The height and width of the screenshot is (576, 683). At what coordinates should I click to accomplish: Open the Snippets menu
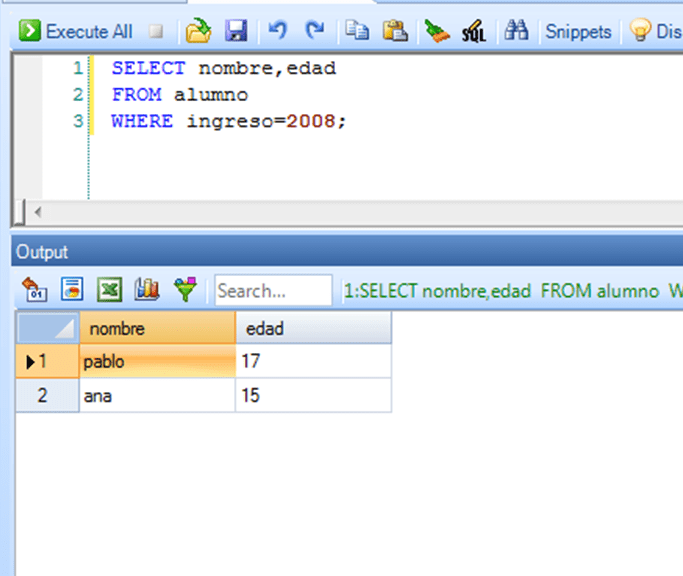[578, 31]
